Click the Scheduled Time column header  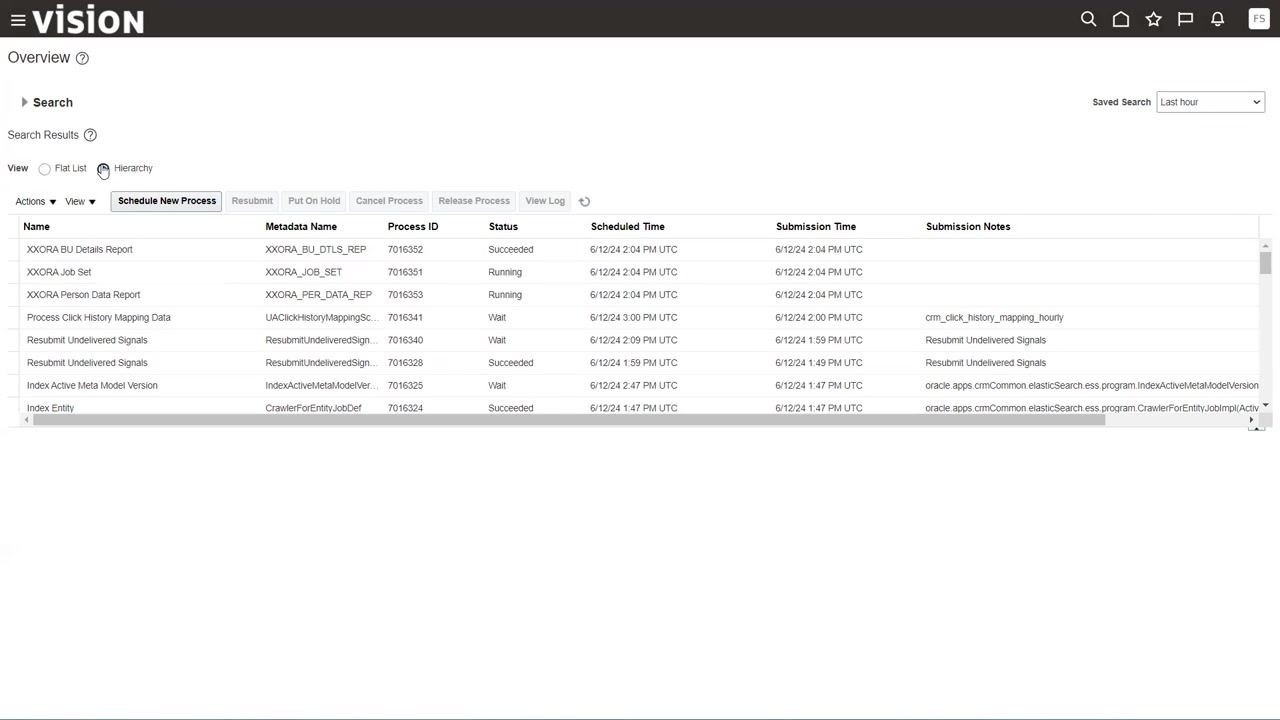[x=628, y=227]
